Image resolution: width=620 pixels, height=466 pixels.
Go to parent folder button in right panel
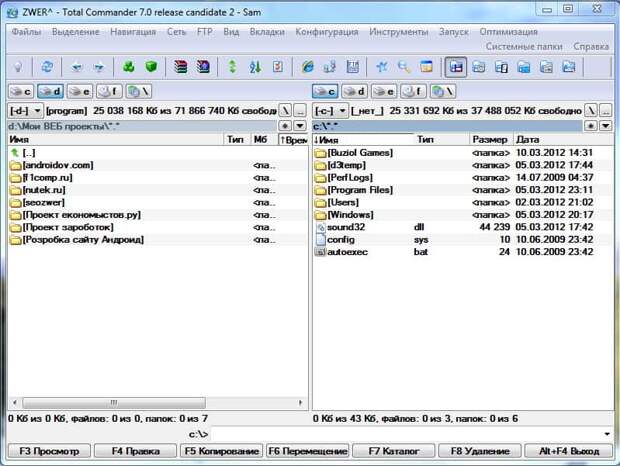coord(606,111)
